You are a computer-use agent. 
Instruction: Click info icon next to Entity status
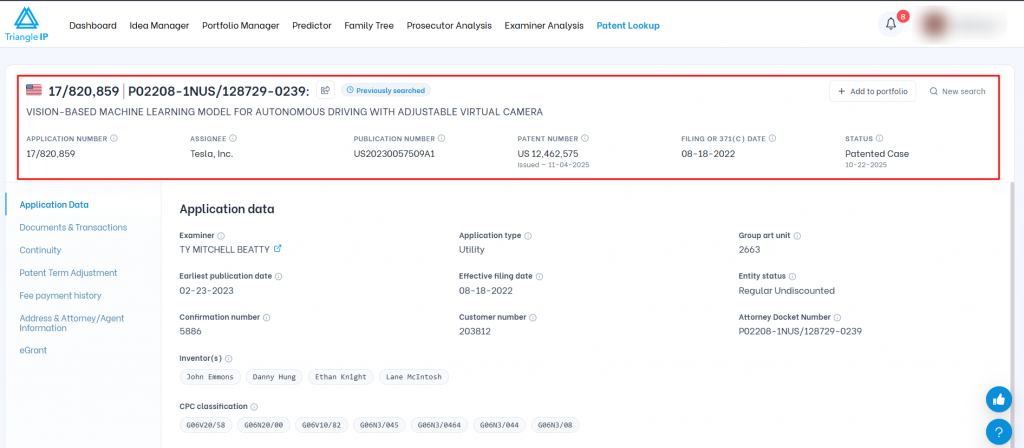click(792, 276)
